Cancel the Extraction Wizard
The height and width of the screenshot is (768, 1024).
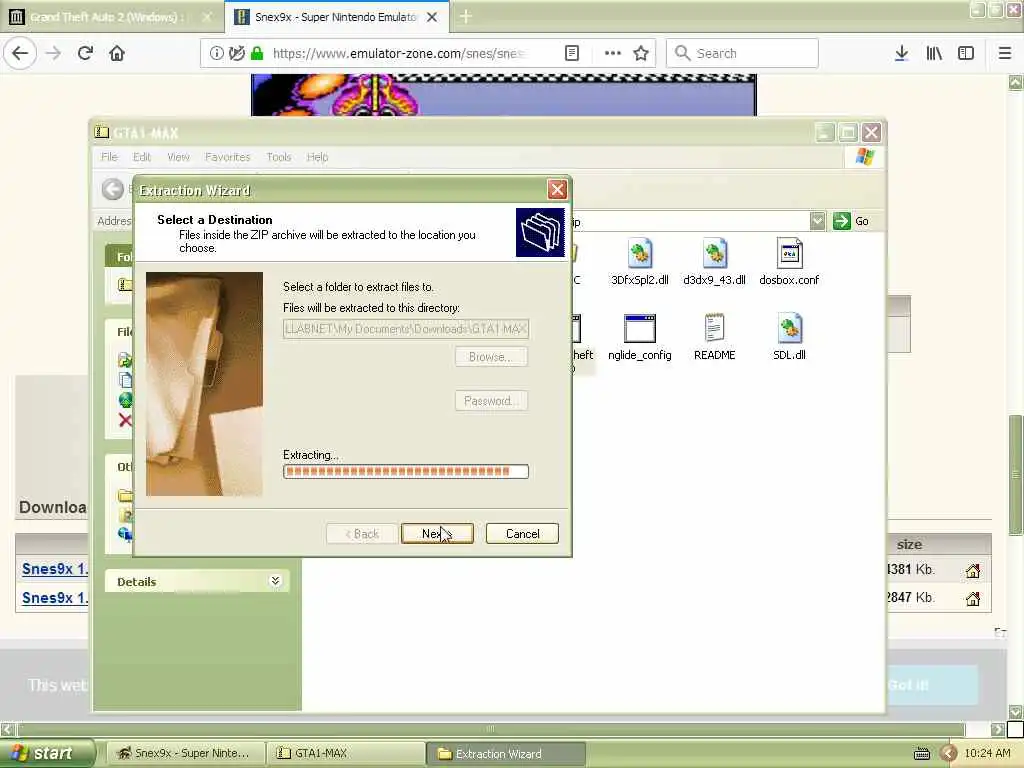(x=522, y=534)
